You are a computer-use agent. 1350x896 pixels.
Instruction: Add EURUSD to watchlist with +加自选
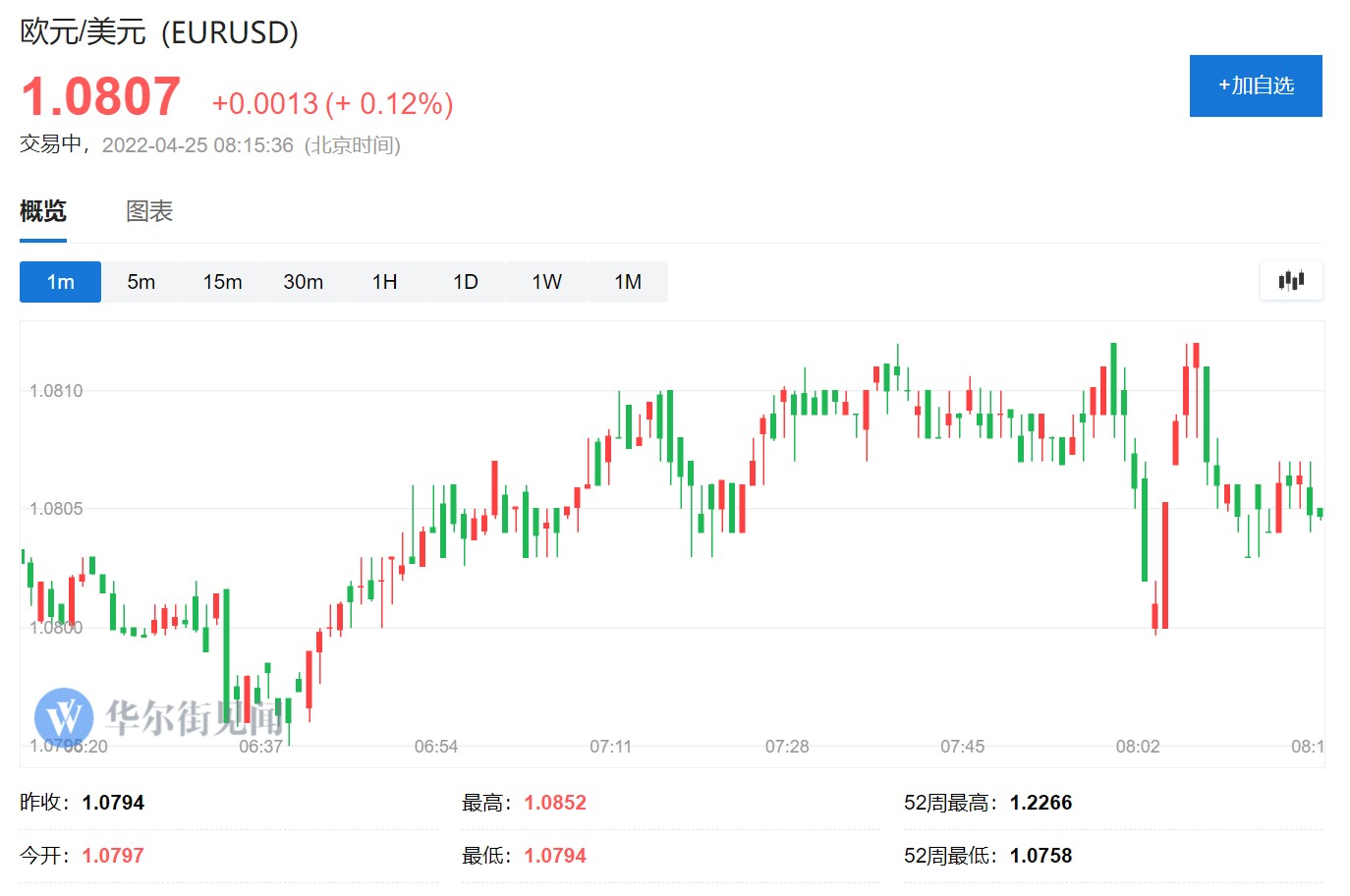click(1256, 85)
